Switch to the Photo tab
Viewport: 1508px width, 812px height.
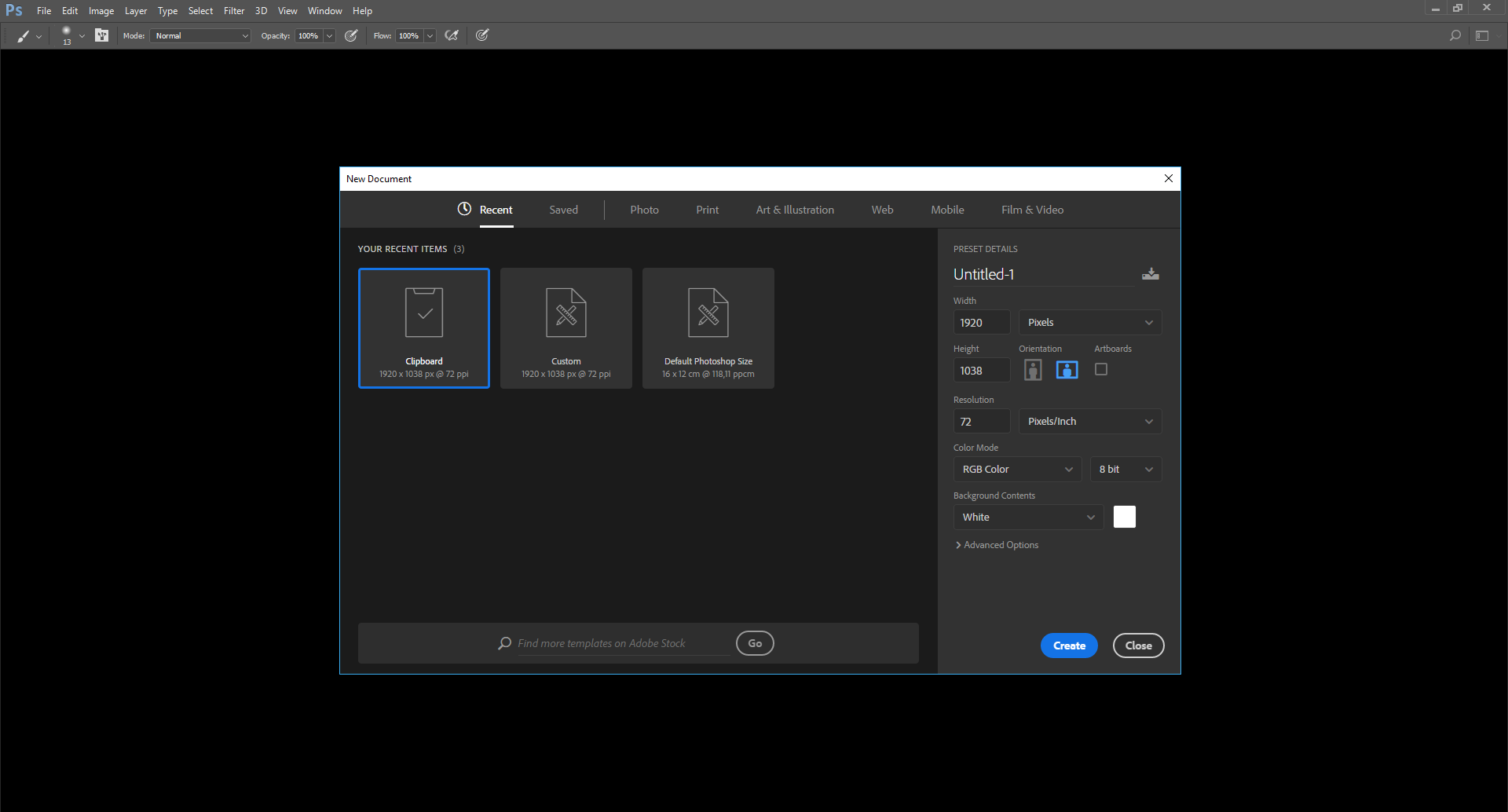pyautogui.click(x=644, y=210)
